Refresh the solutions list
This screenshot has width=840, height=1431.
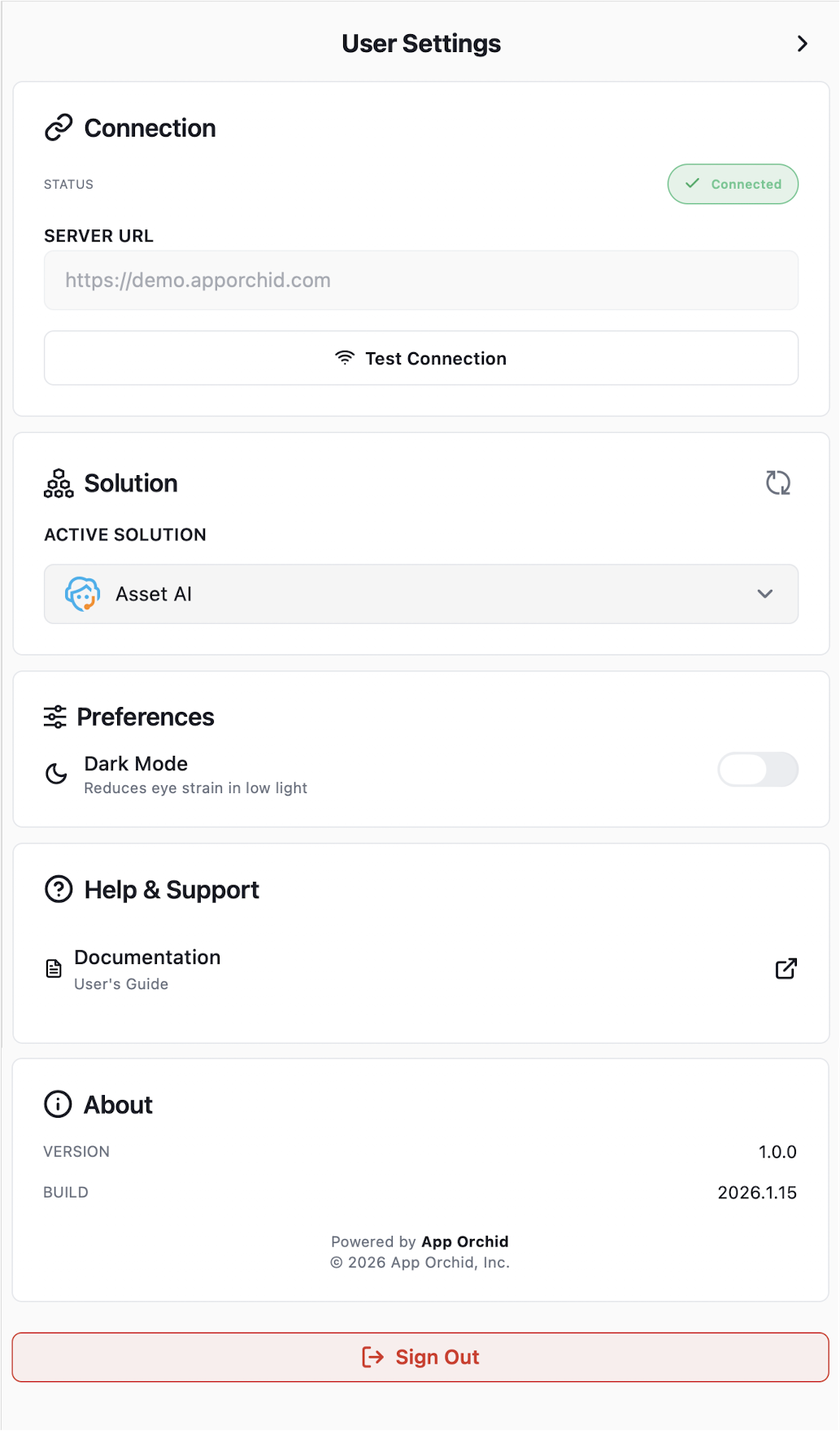coord(778,483)
